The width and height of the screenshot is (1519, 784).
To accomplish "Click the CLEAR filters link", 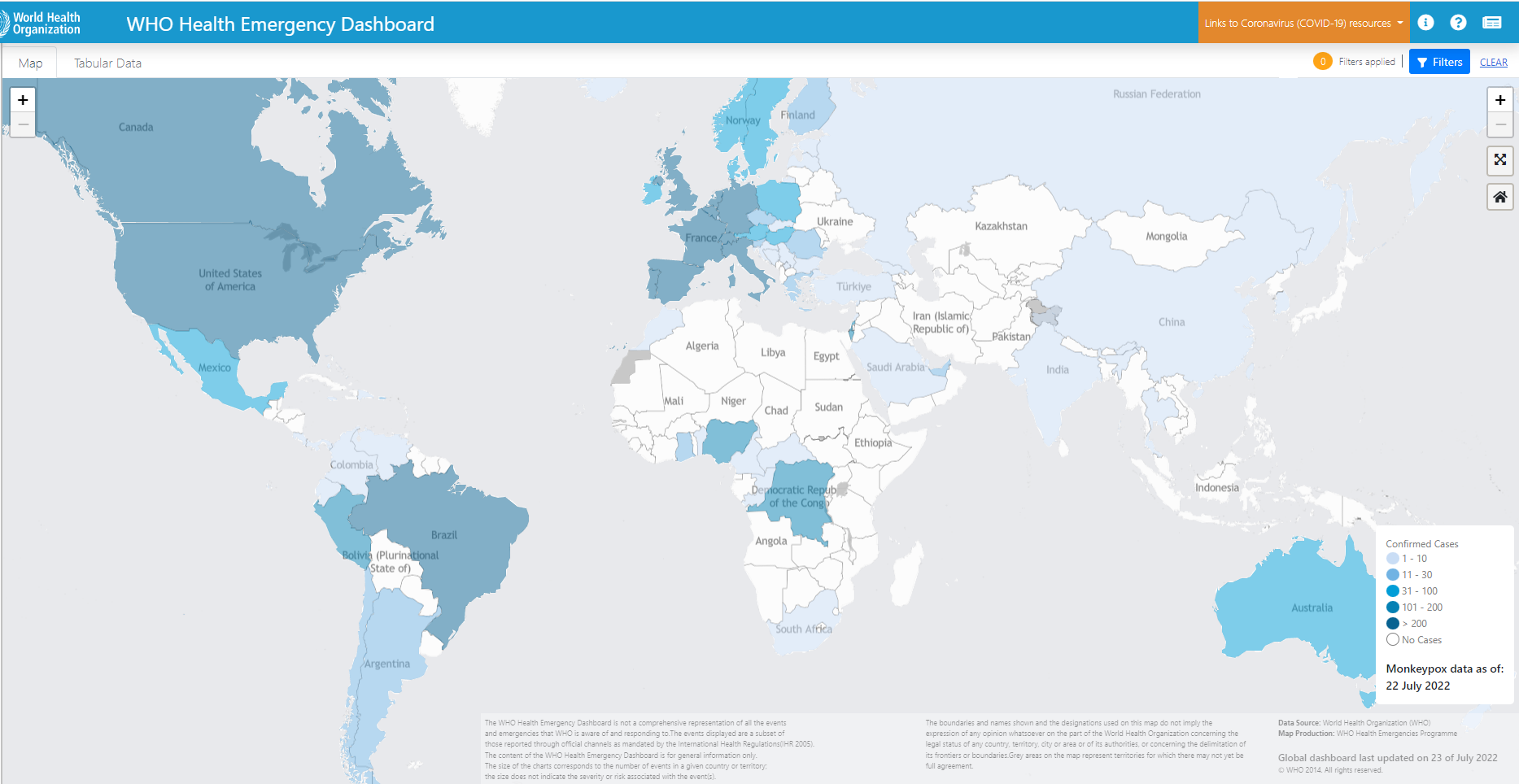I will point(1493,63).
